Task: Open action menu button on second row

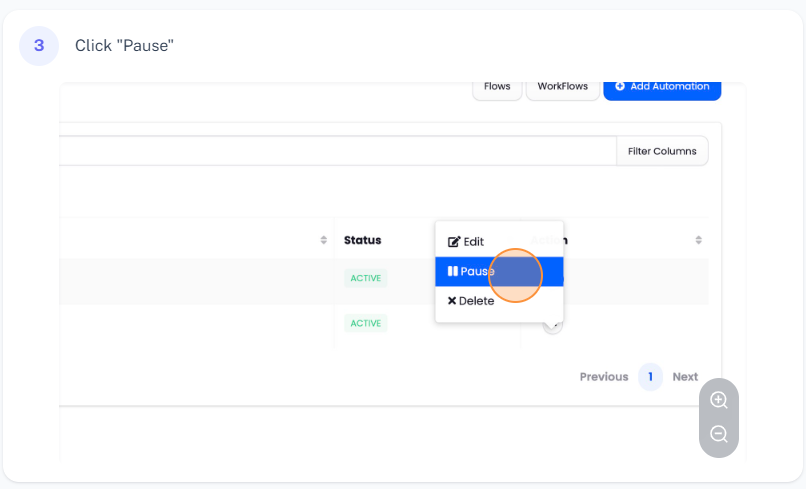Action: [553, 324]
